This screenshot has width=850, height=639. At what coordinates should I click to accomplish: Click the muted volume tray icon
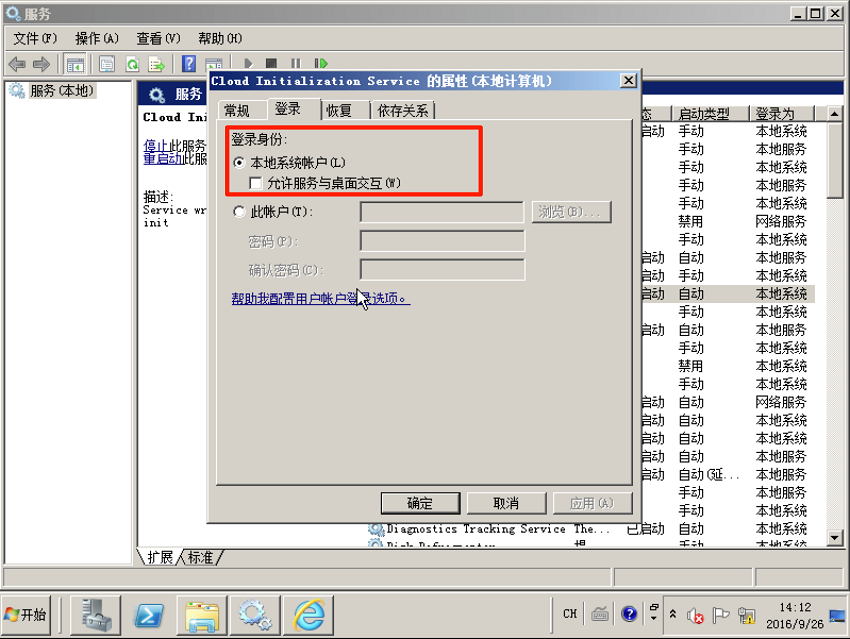coord(695,616)
